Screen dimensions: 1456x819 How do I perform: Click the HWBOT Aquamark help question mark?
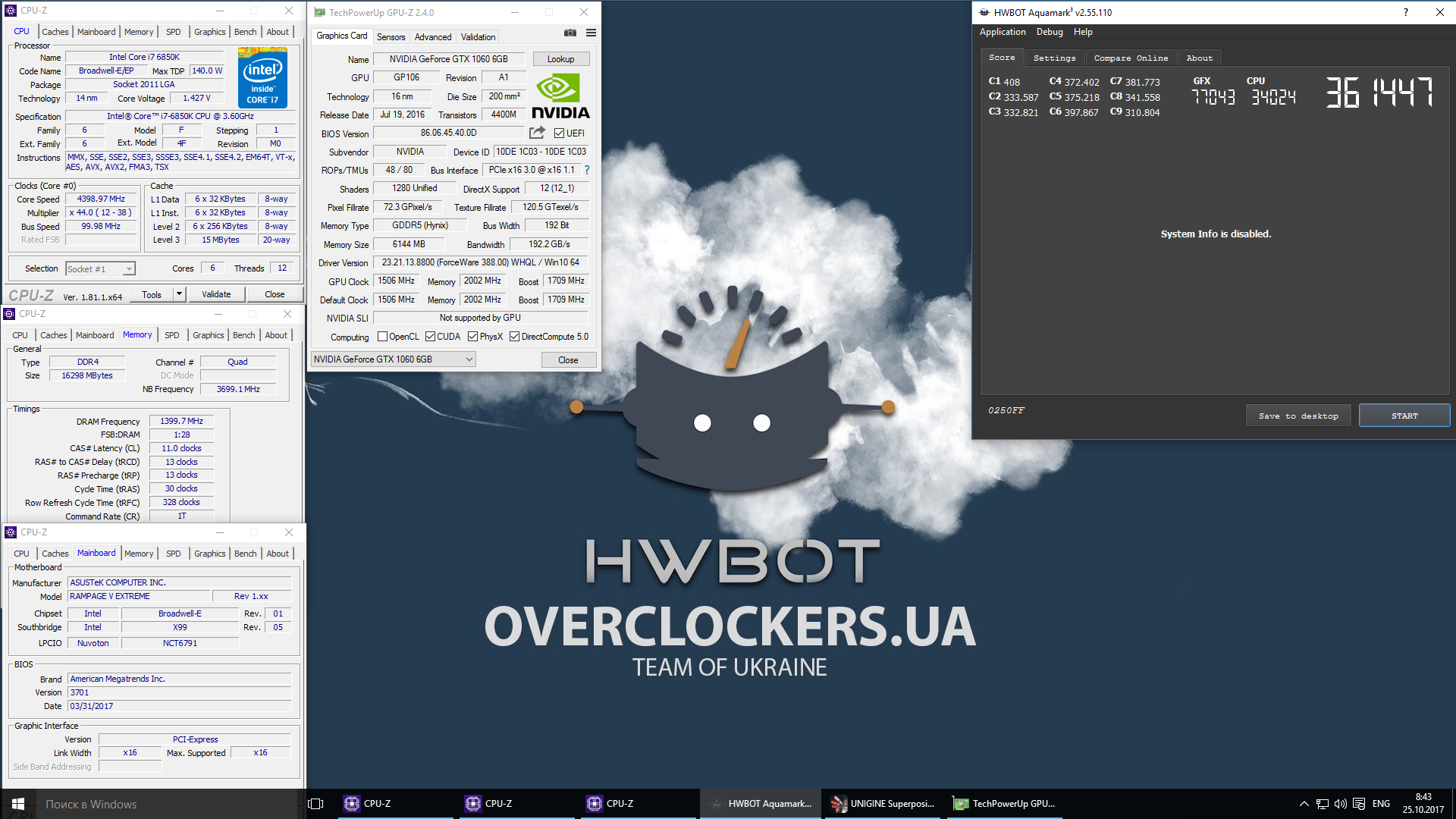click(1405, 12)
